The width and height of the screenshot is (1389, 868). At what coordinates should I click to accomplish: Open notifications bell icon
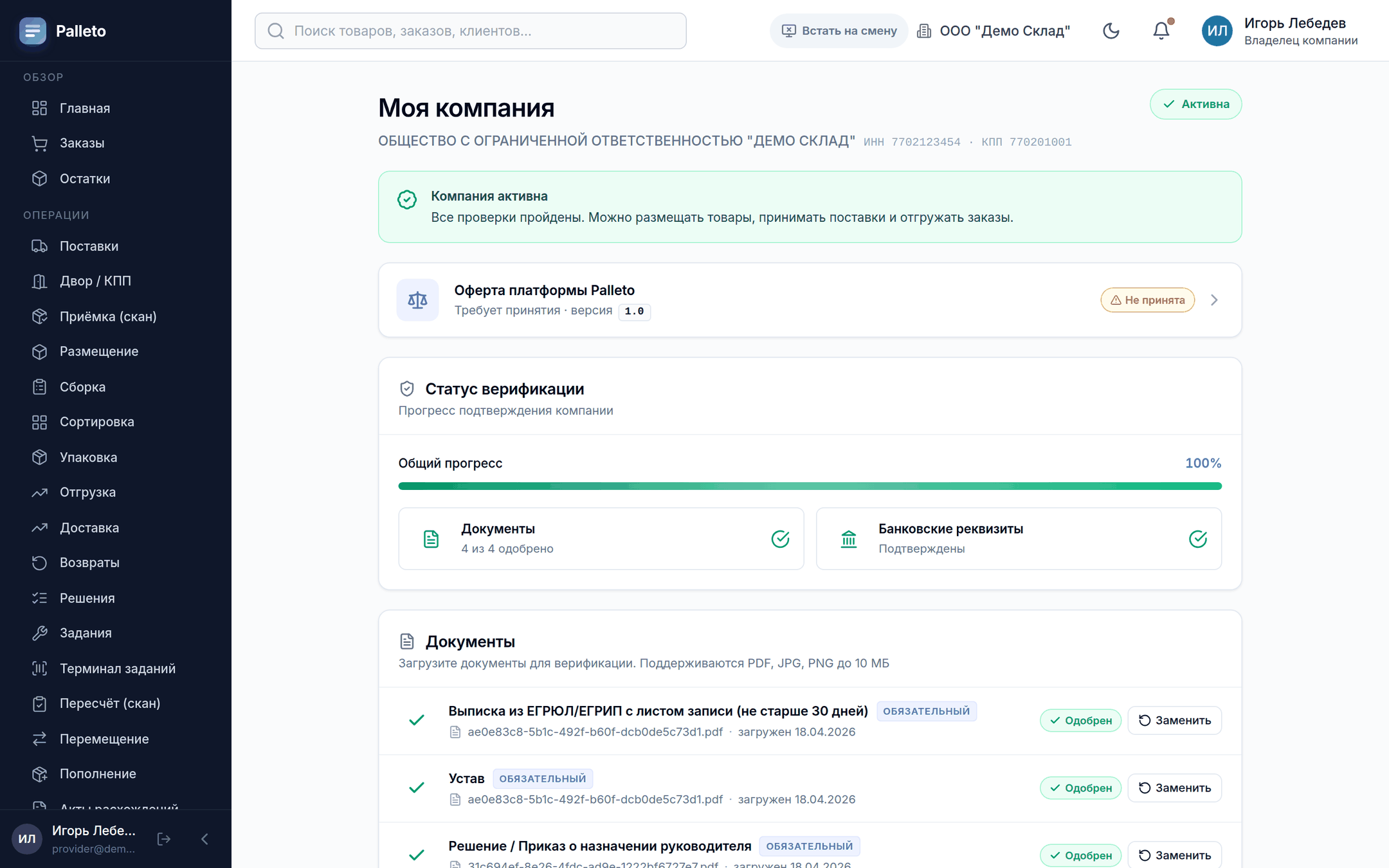pos(1161,31)
